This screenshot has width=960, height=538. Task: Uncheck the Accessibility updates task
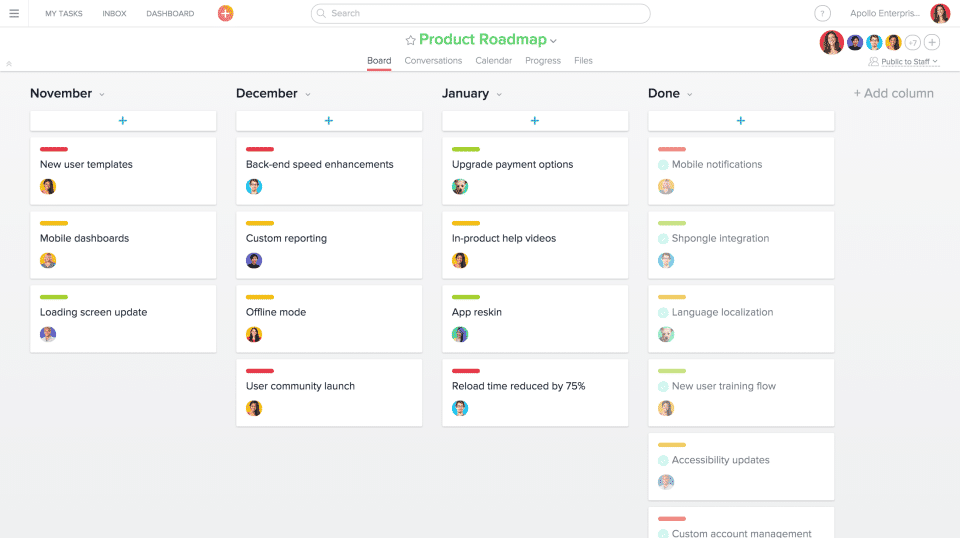pos(663,461)
